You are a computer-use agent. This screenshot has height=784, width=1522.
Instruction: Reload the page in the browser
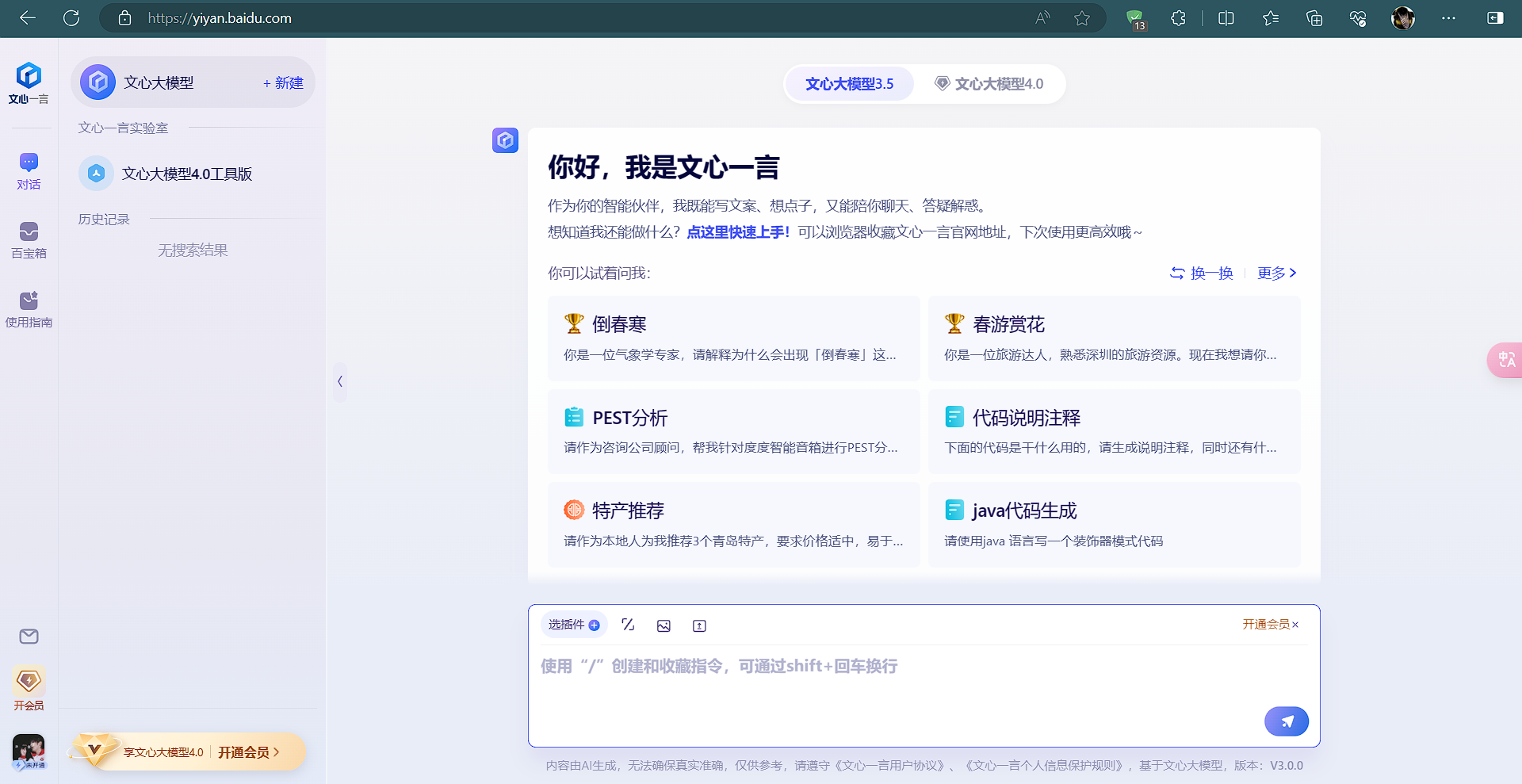(x=71, y=18)
